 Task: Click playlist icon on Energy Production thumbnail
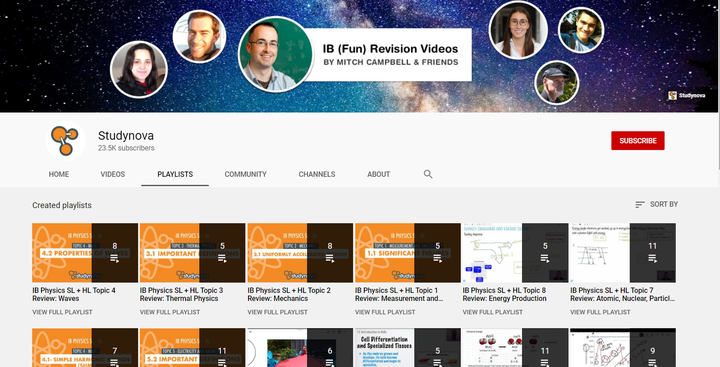tap(545, 259)
